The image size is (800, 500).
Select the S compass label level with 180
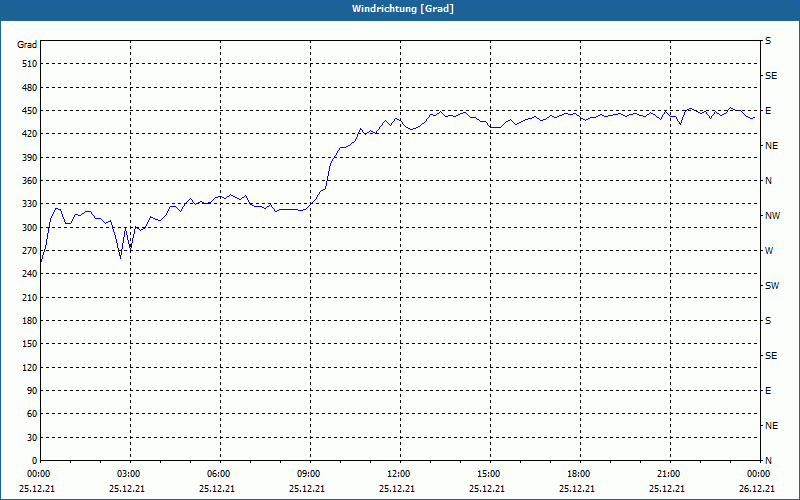tap(768, 321)
